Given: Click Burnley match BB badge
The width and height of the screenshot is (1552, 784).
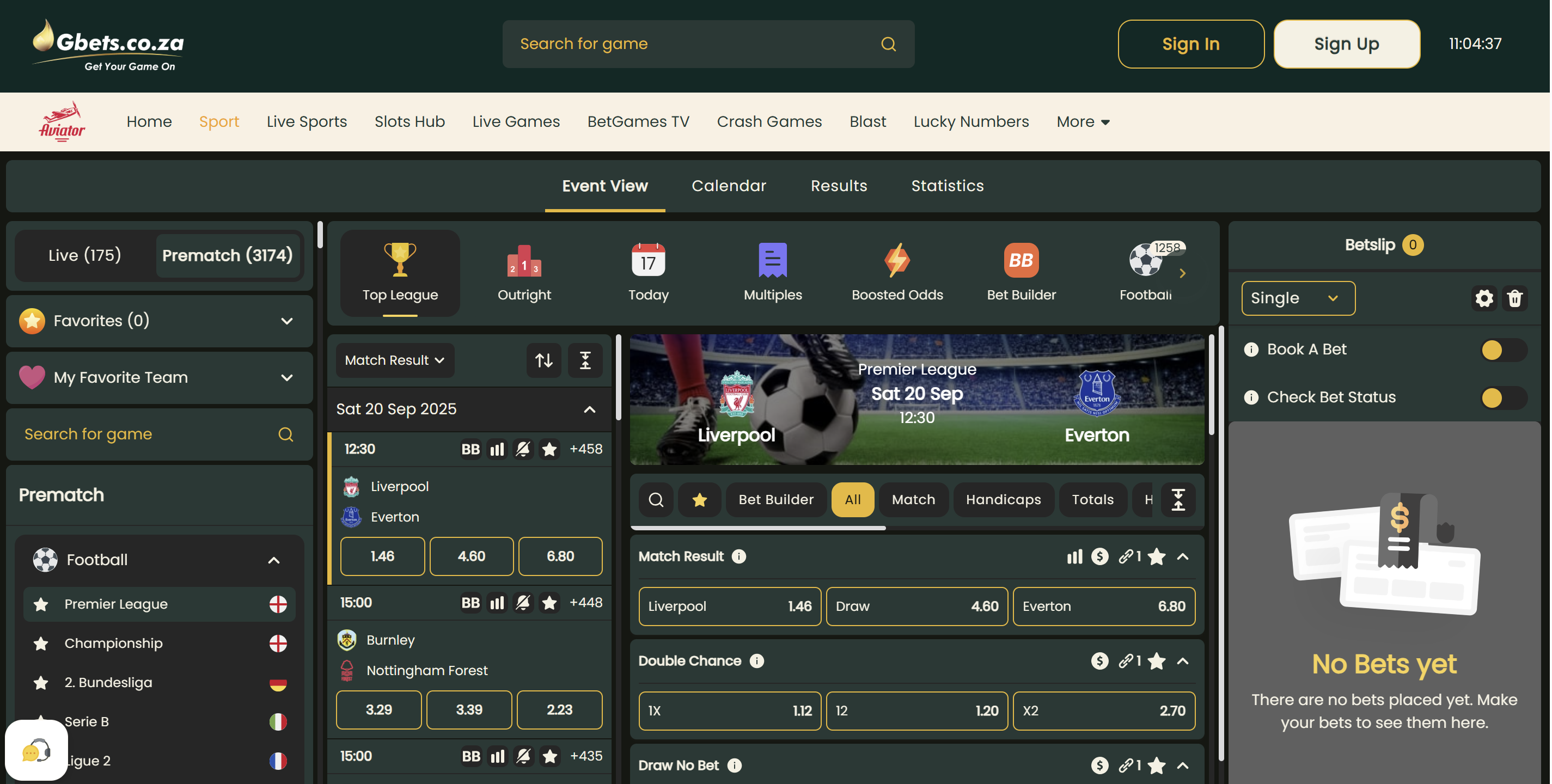Looking at the screenshot, I should pos(471,603).
